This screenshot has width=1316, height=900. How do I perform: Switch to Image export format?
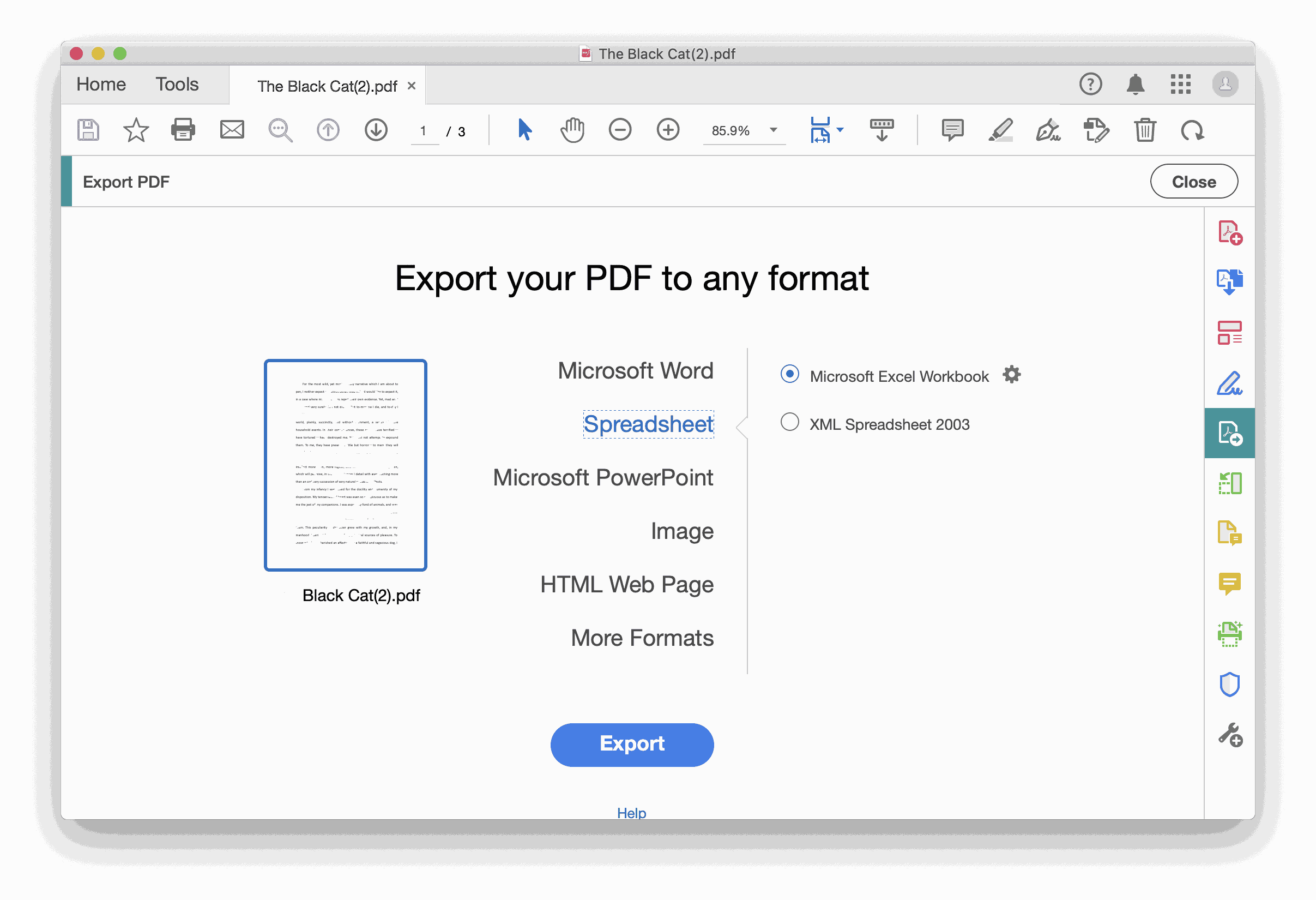[x=684, y=530]
